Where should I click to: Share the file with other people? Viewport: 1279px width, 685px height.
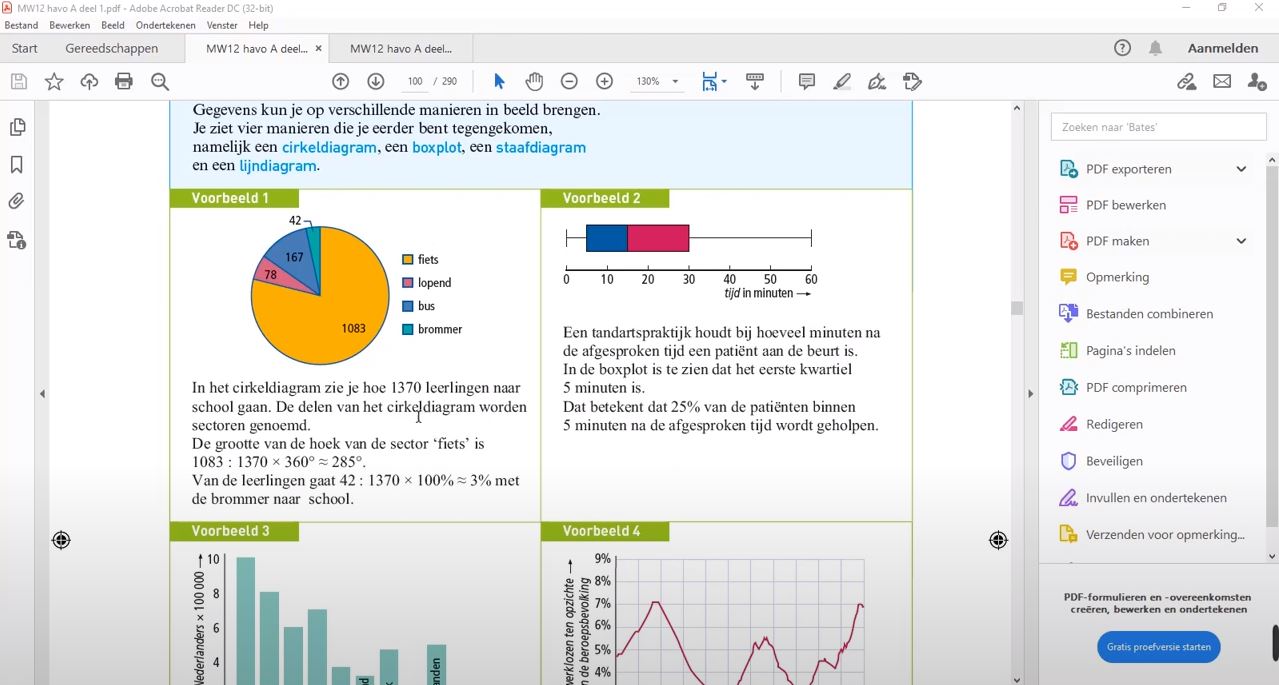[1257, 82]
